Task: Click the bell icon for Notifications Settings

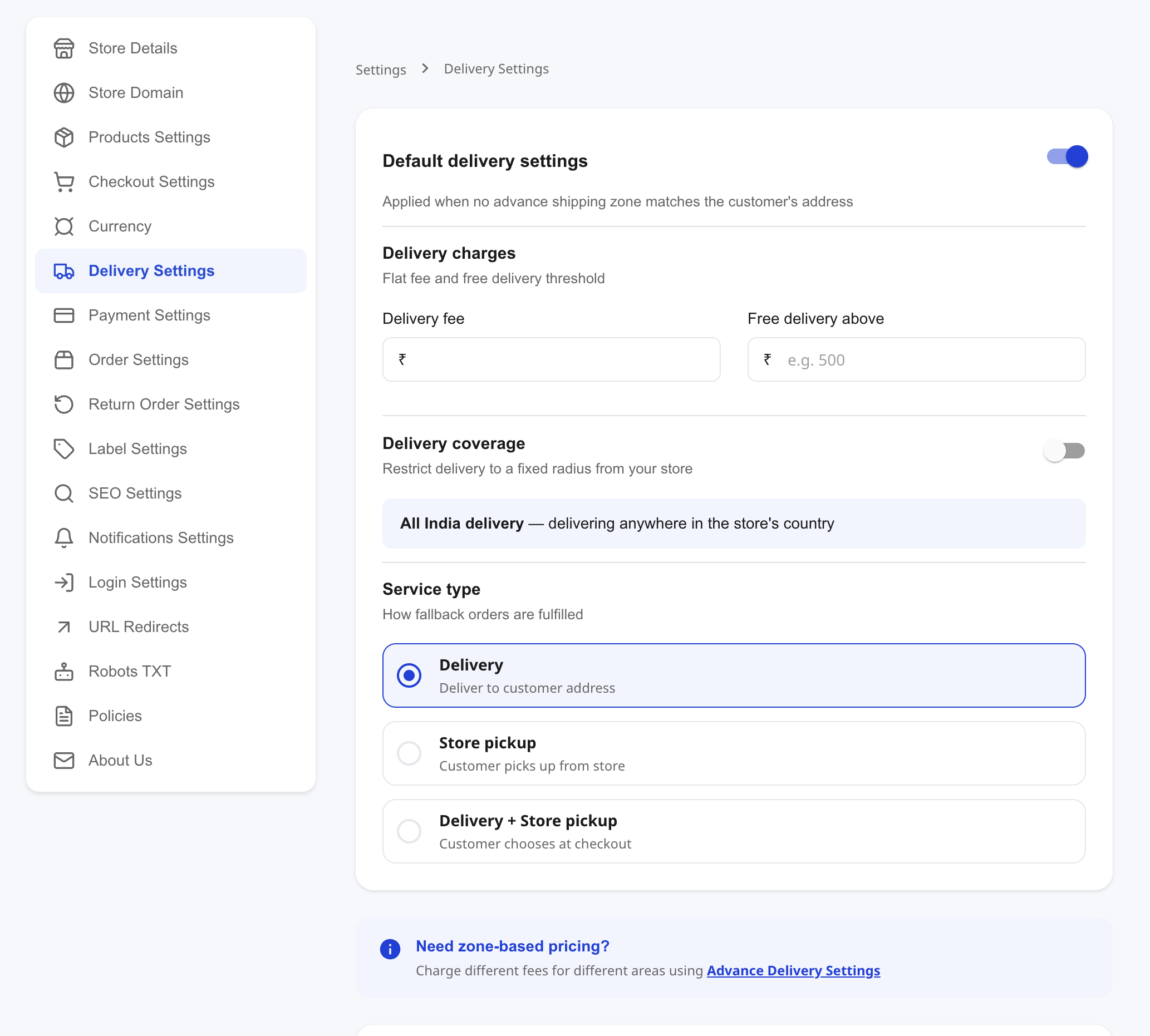Action: click(64, 537)
